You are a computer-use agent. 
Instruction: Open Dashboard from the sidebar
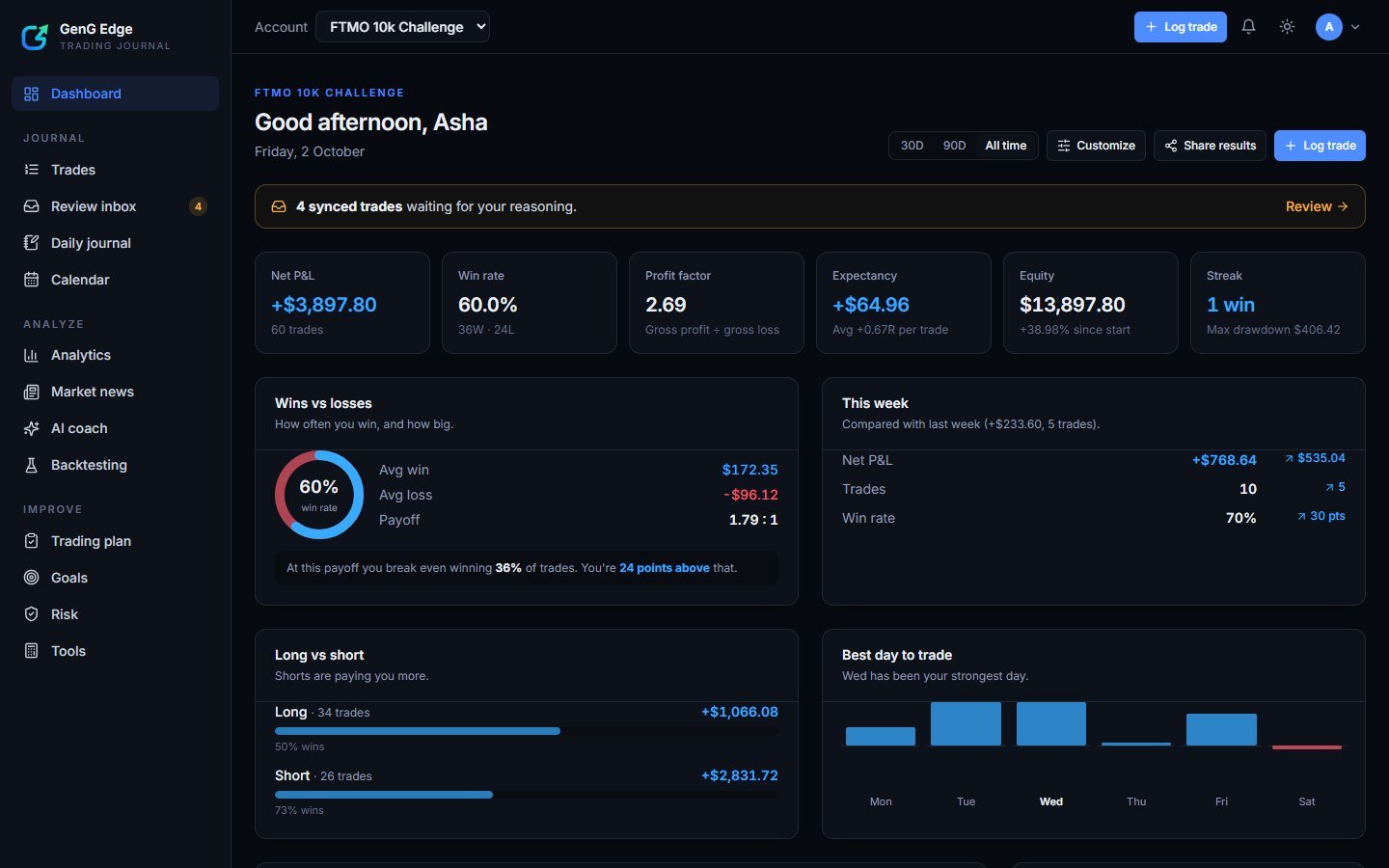(115, 94)
